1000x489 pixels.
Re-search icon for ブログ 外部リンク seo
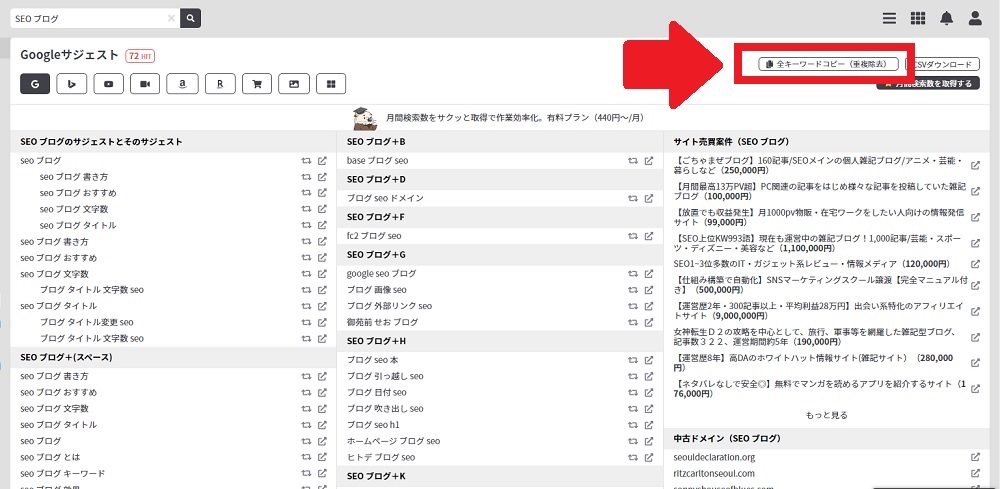tap(633, 306)
